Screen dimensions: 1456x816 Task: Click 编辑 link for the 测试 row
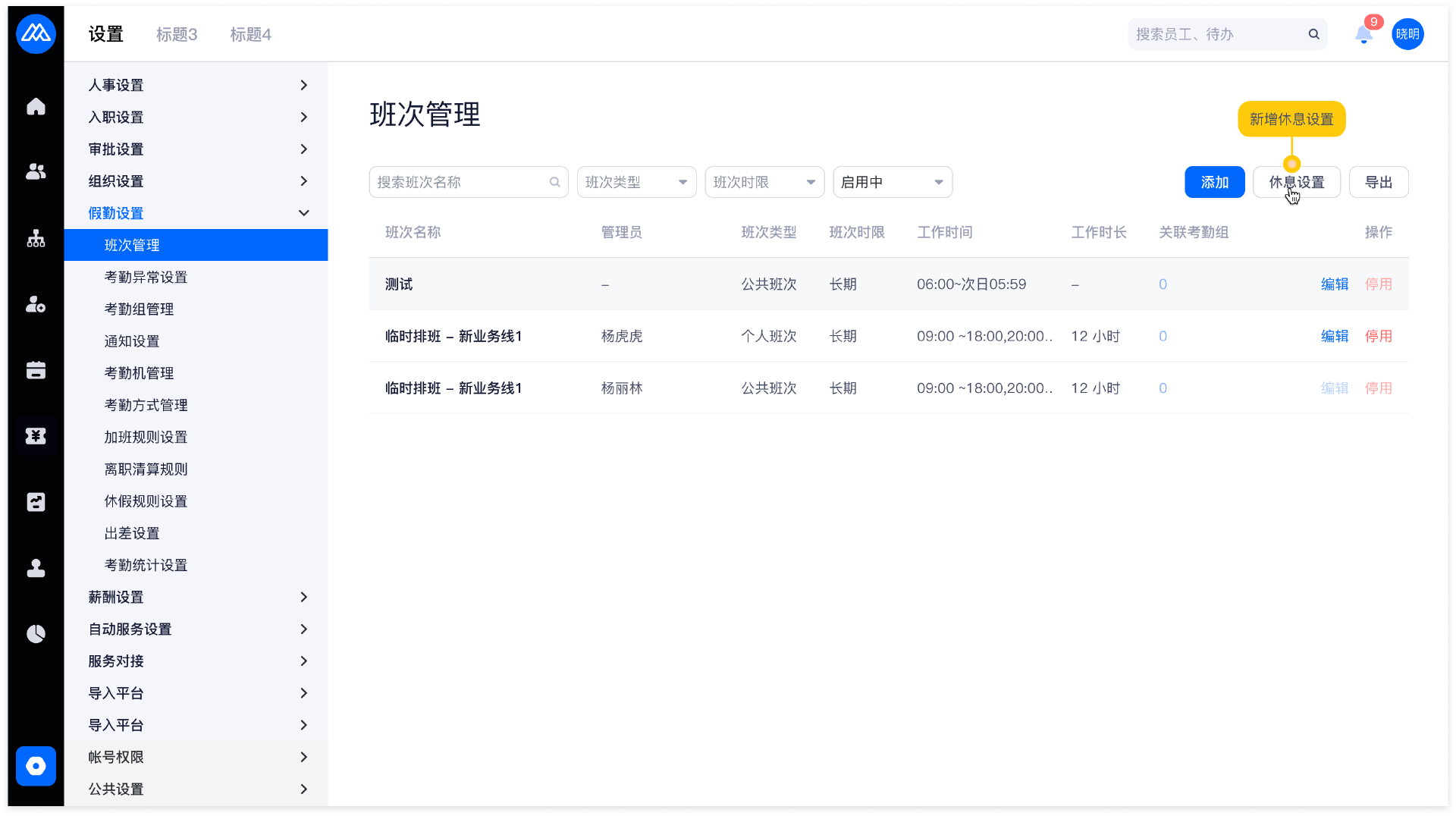point(1334,284)
